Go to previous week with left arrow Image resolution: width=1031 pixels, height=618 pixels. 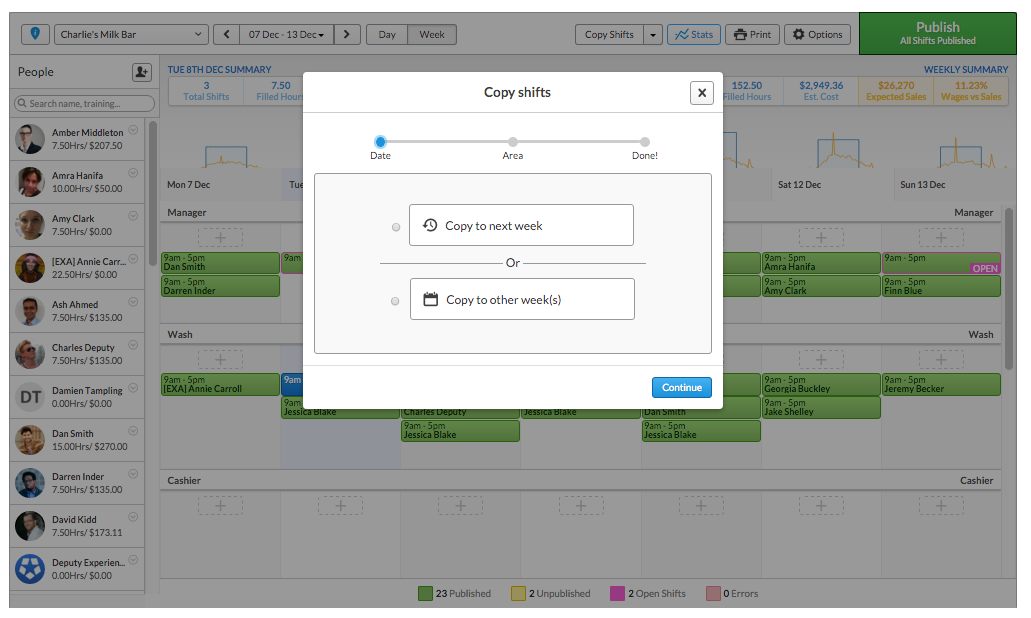click(226, 35)
